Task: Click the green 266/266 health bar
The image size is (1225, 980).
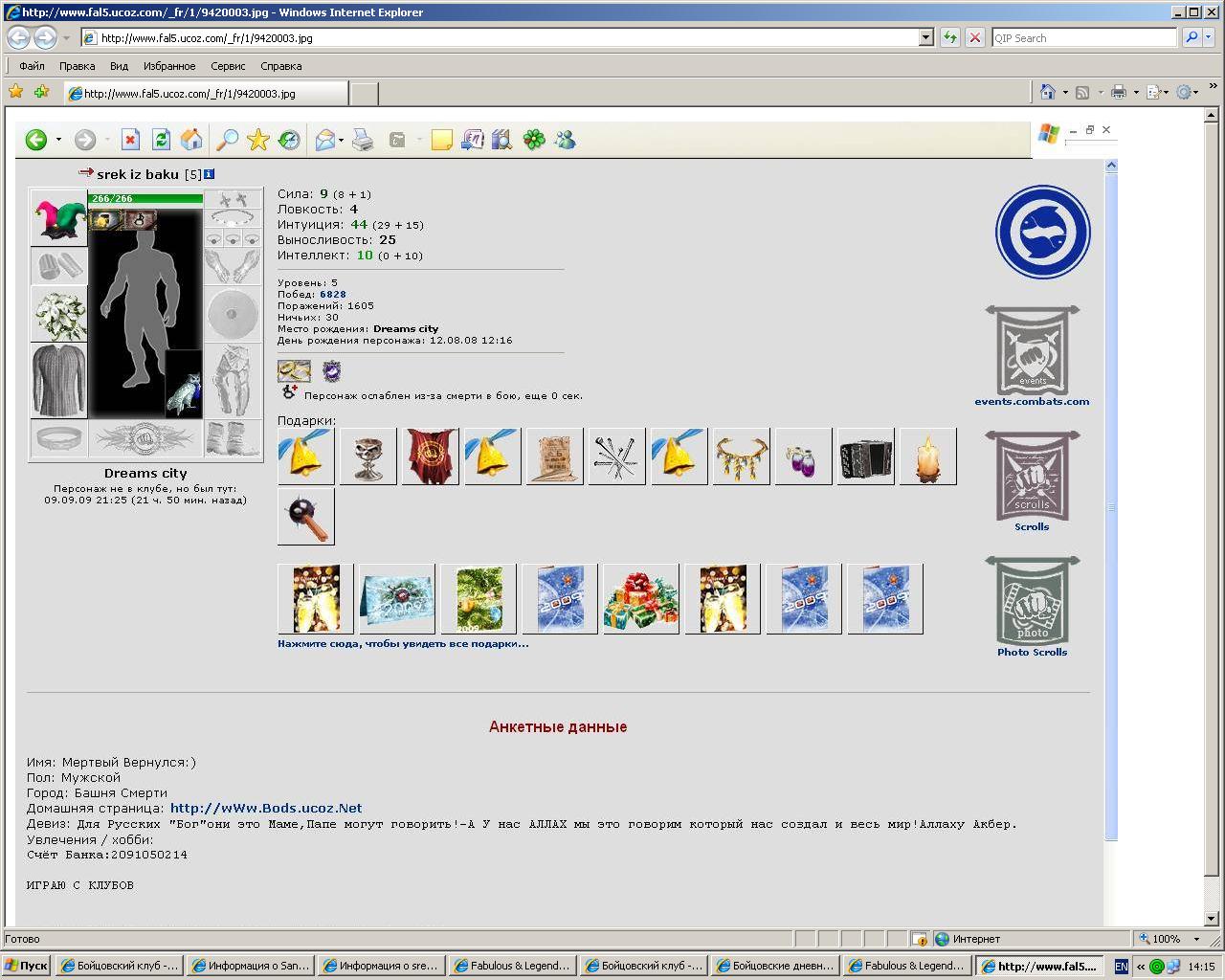Action: pyautogui.click(x=145, y=198)
